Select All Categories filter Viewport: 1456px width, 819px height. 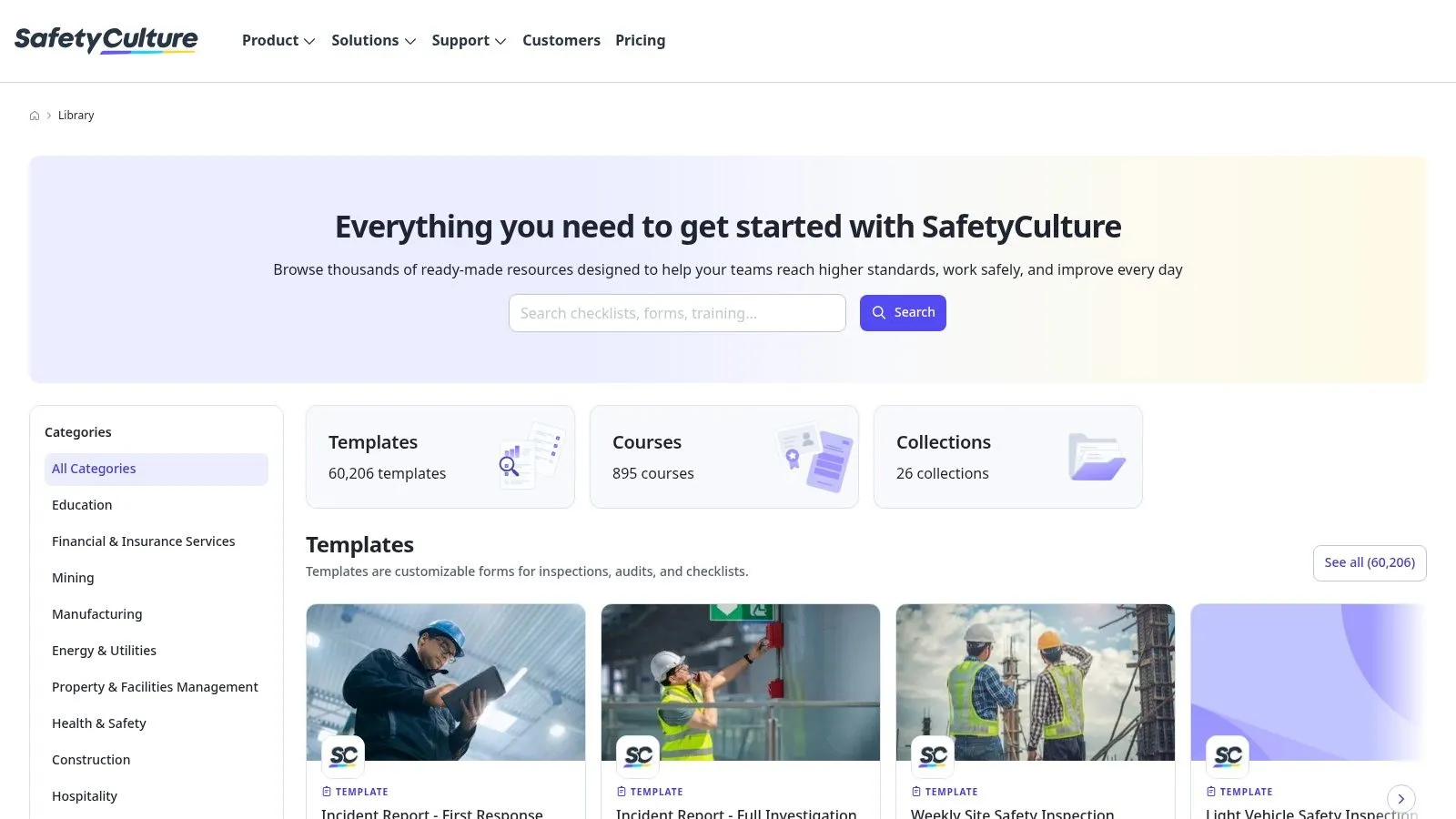point(157,470)
